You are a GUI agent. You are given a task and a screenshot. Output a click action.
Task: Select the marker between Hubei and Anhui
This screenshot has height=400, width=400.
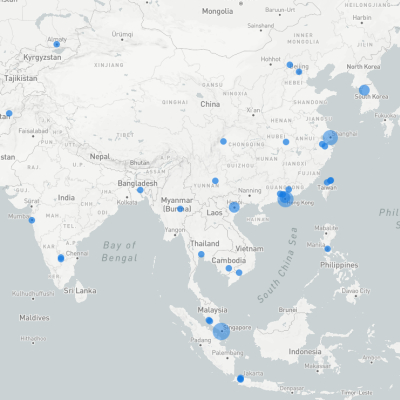coord(286,142)
